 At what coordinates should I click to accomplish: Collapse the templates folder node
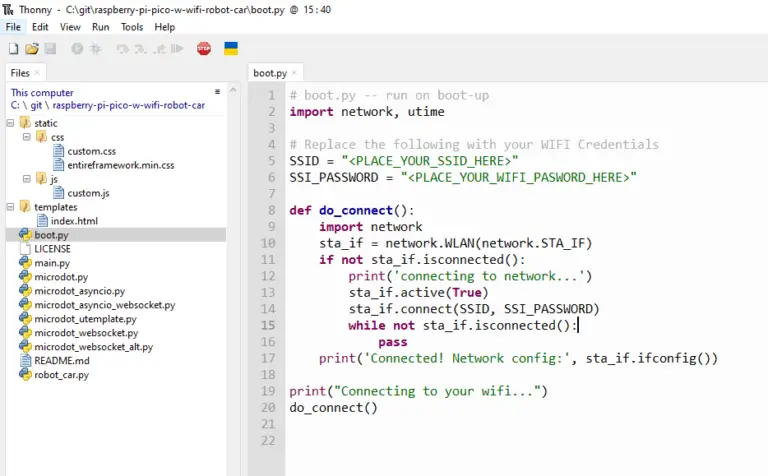click(x=11, y=207)
